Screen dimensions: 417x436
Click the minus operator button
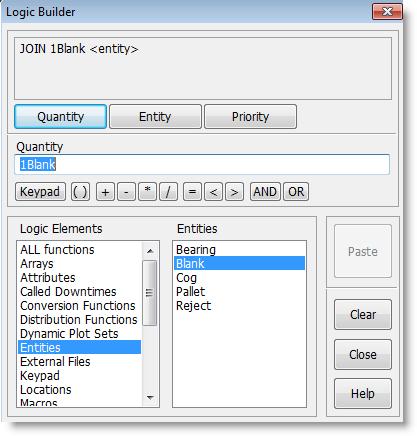pyautogui.click(x=126, y=192)
